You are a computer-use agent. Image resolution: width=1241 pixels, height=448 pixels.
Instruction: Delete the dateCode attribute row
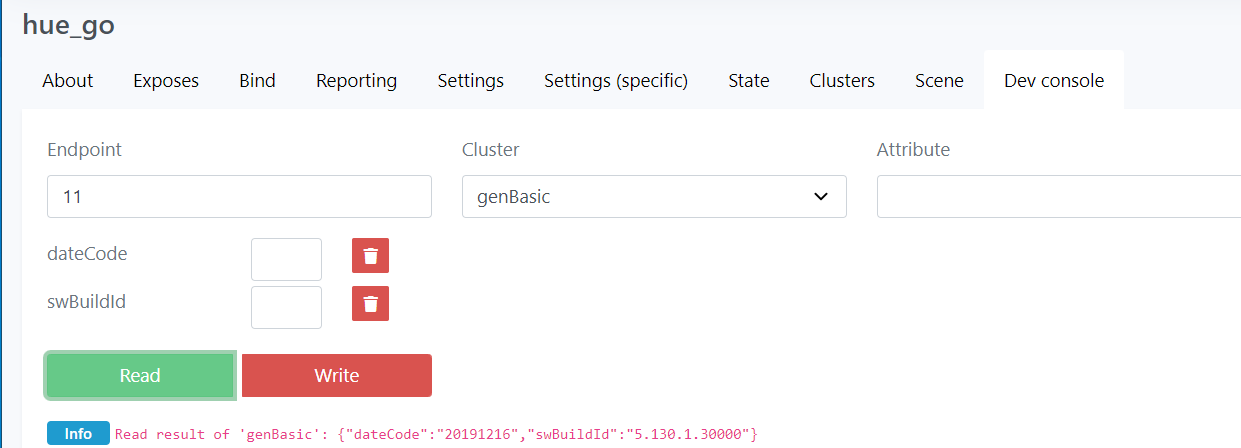point(370,256)
